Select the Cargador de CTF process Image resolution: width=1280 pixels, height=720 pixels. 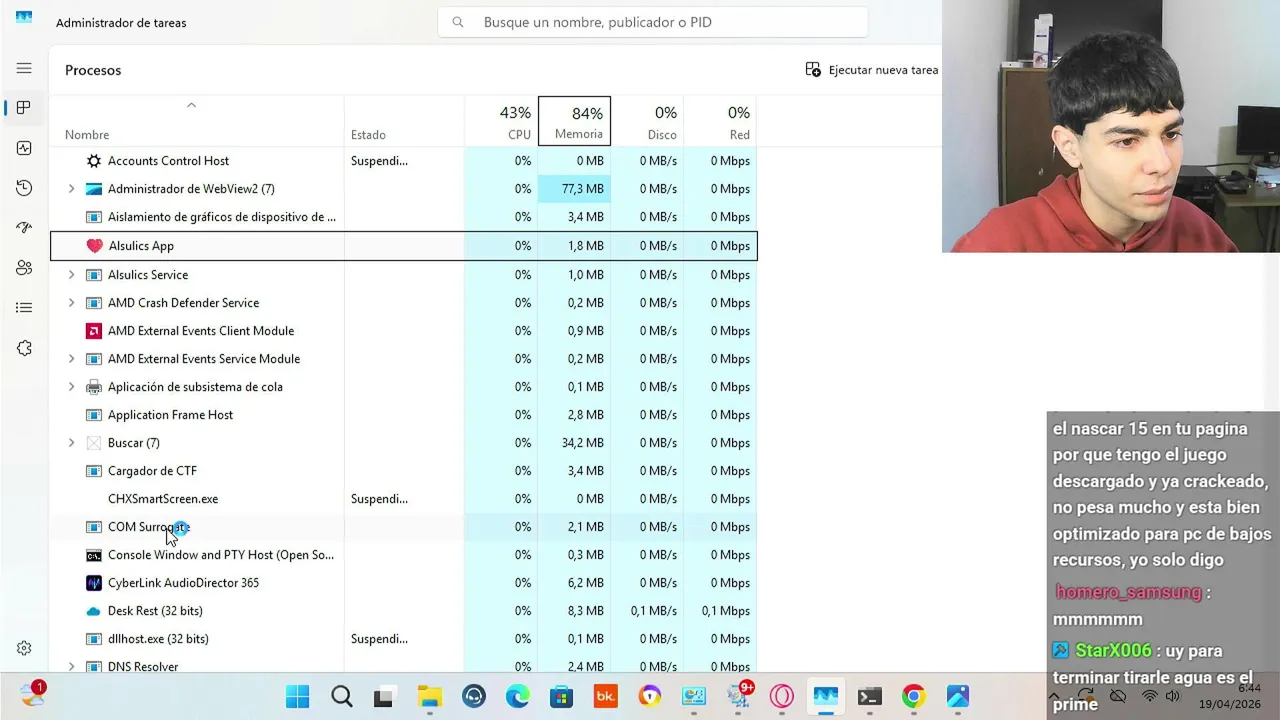point(403,471)
